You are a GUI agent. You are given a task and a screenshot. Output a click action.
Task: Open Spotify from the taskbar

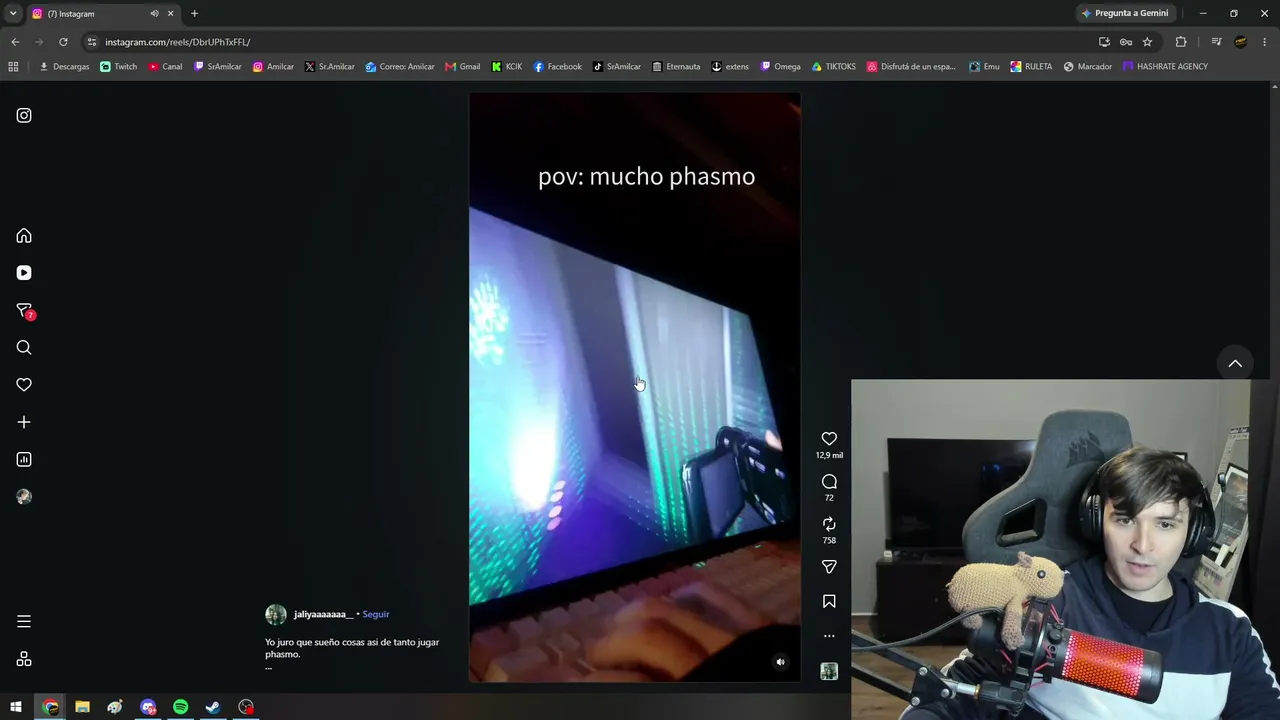tap(180, 707)
